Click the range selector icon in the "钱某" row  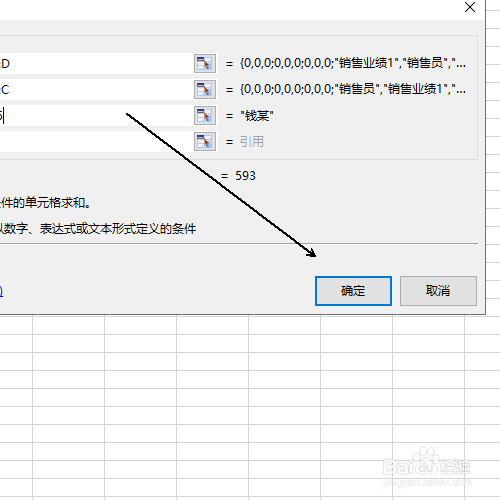[205, 116]
